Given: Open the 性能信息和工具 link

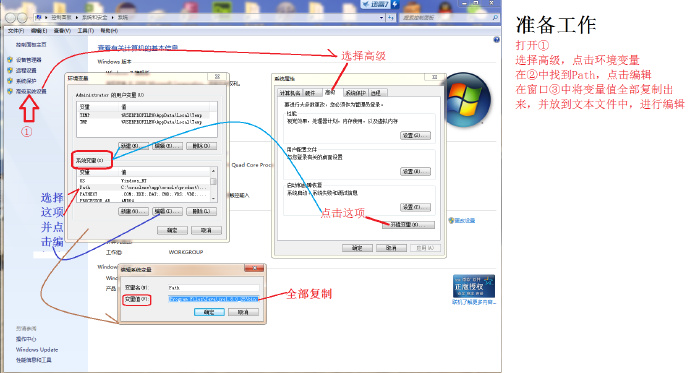Looking at the screenshot, I should (x=34, y=360).
